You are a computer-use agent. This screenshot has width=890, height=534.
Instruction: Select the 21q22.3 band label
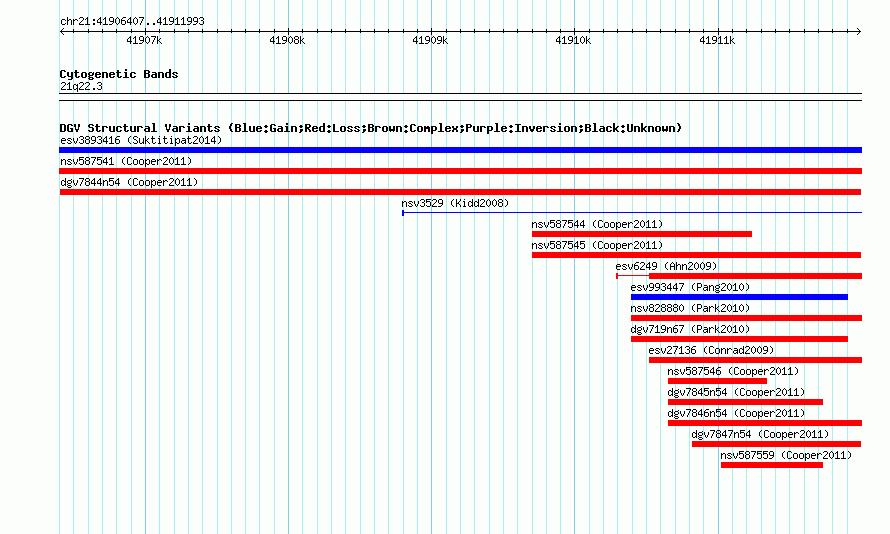coord(81,86)
